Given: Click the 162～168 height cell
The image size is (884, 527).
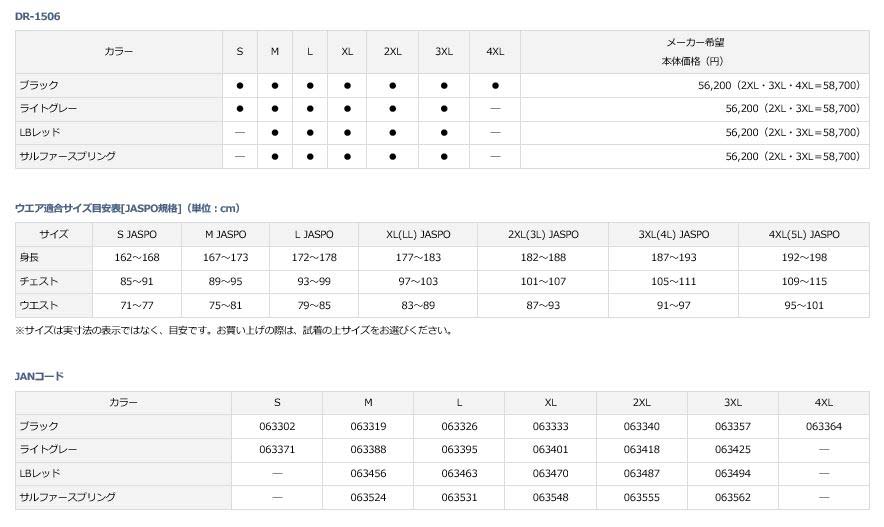Looking at the screenshot, I should tap(134, 258).
